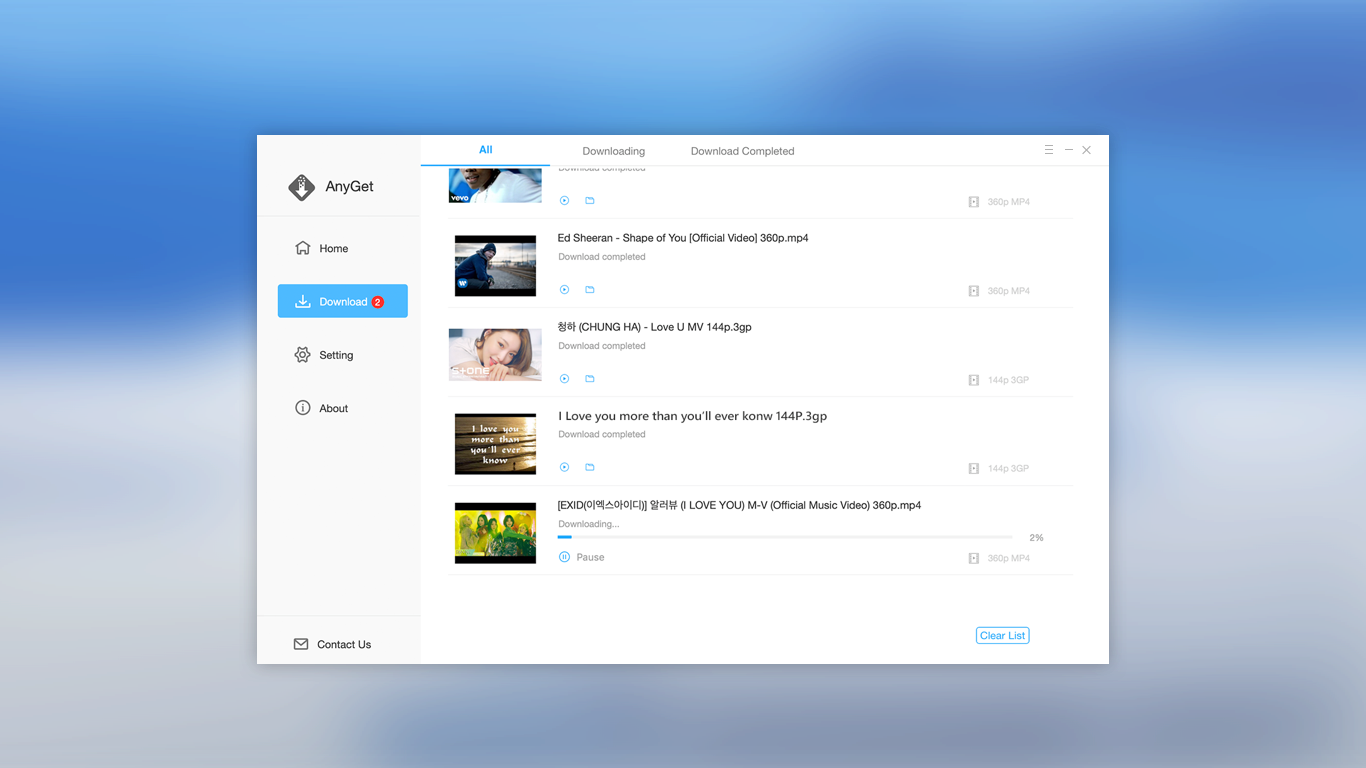The height and width of the screenshot is (768, 1366).
Task: Click film icon beside Ed Sheeran 360p MP4
Action: tap(973, 291)
